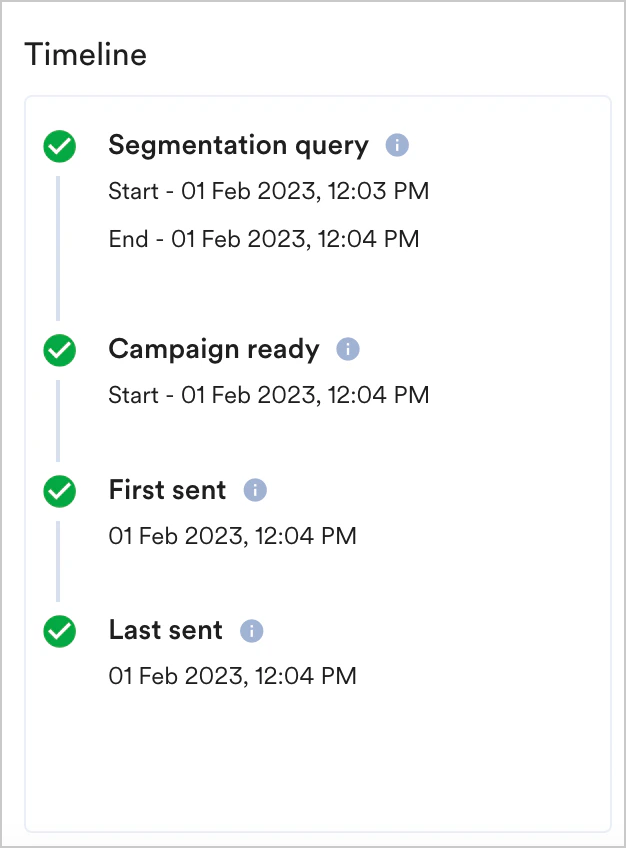The image size is (626, 848).
Task: Click the info icon beside Campaign ready
Action: (x=348, y=349)
